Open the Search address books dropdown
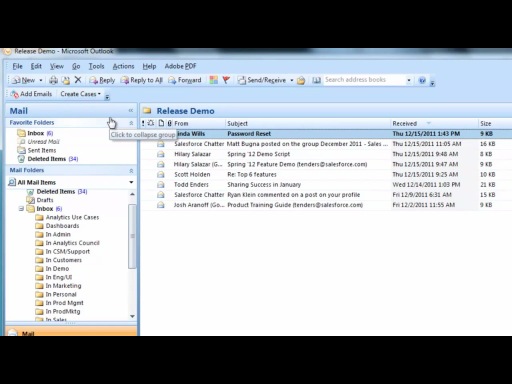This screenshot has width=512, height=384. 409,80
